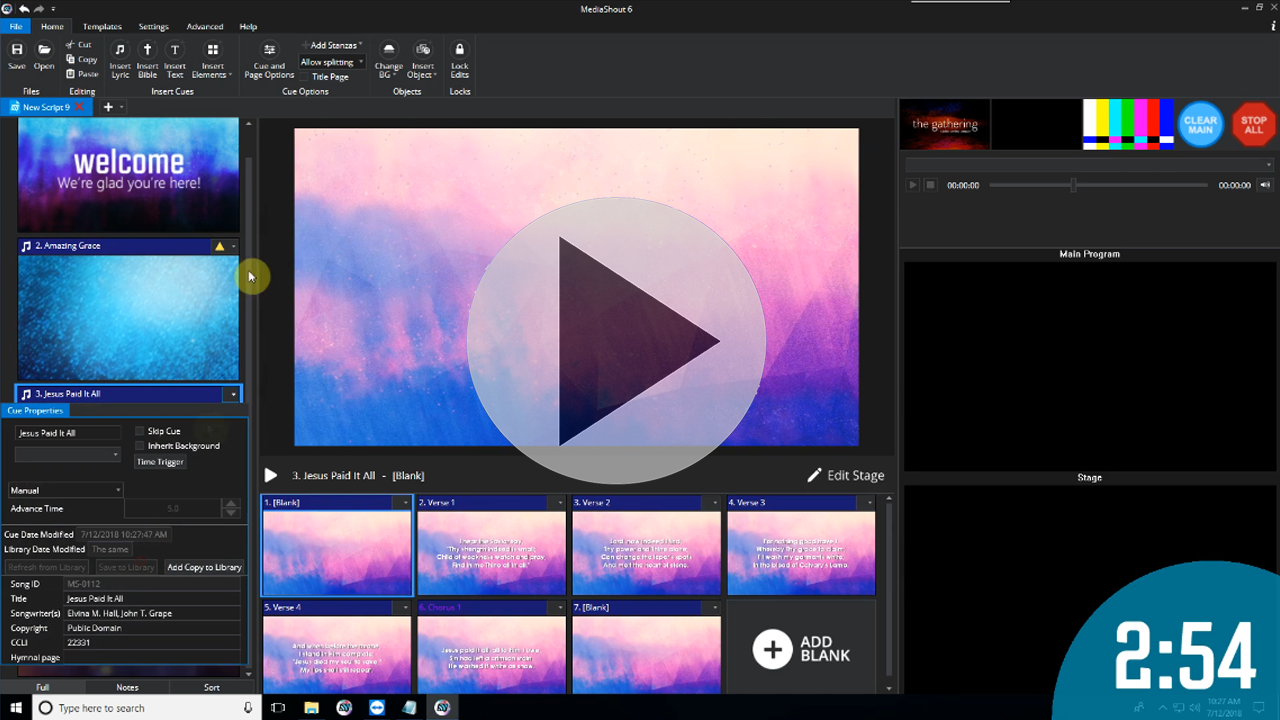1280x720 pixels.
Task: Click the Insert Lyric icon
Action: [x=120, y=51]
